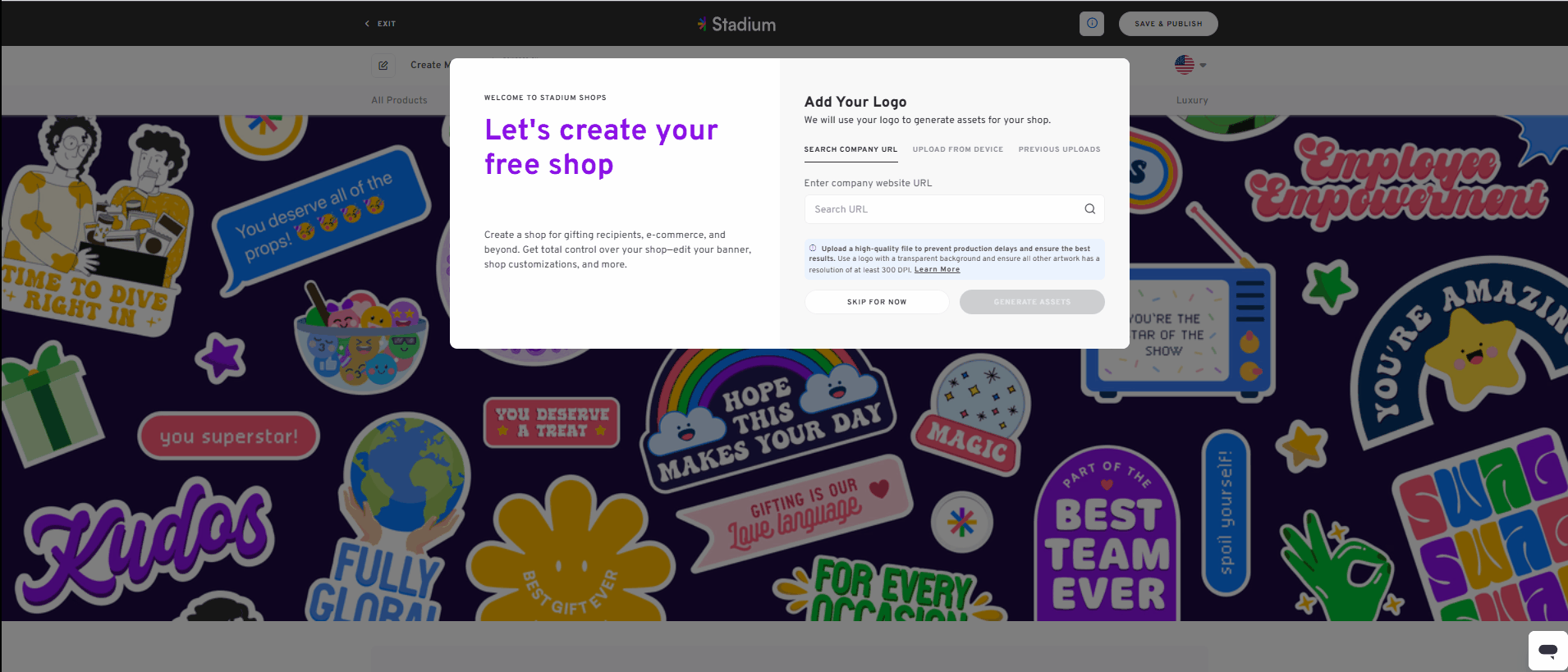Switch to Search Company URL tab
Image resolution: width=1568 pixels, height=672 pixels.
click(850, 149)
